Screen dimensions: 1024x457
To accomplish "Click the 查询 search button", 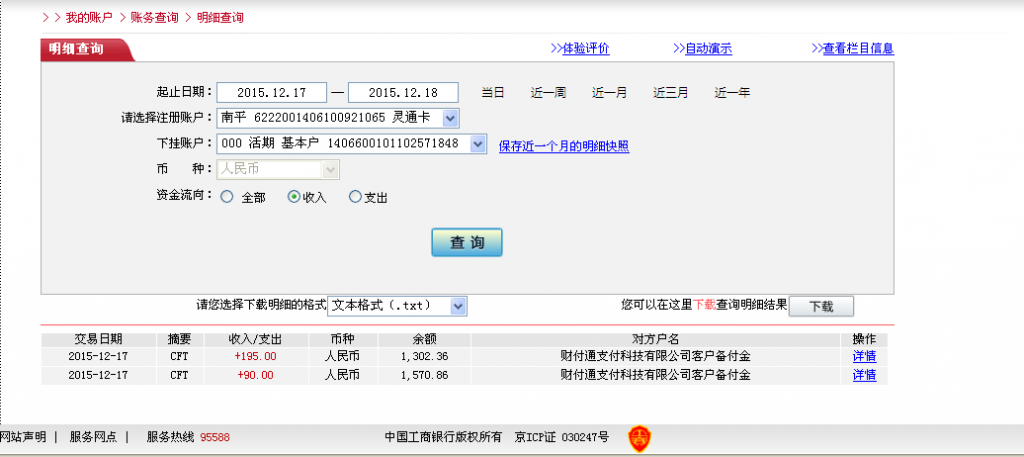I will (x=466, y=243).
